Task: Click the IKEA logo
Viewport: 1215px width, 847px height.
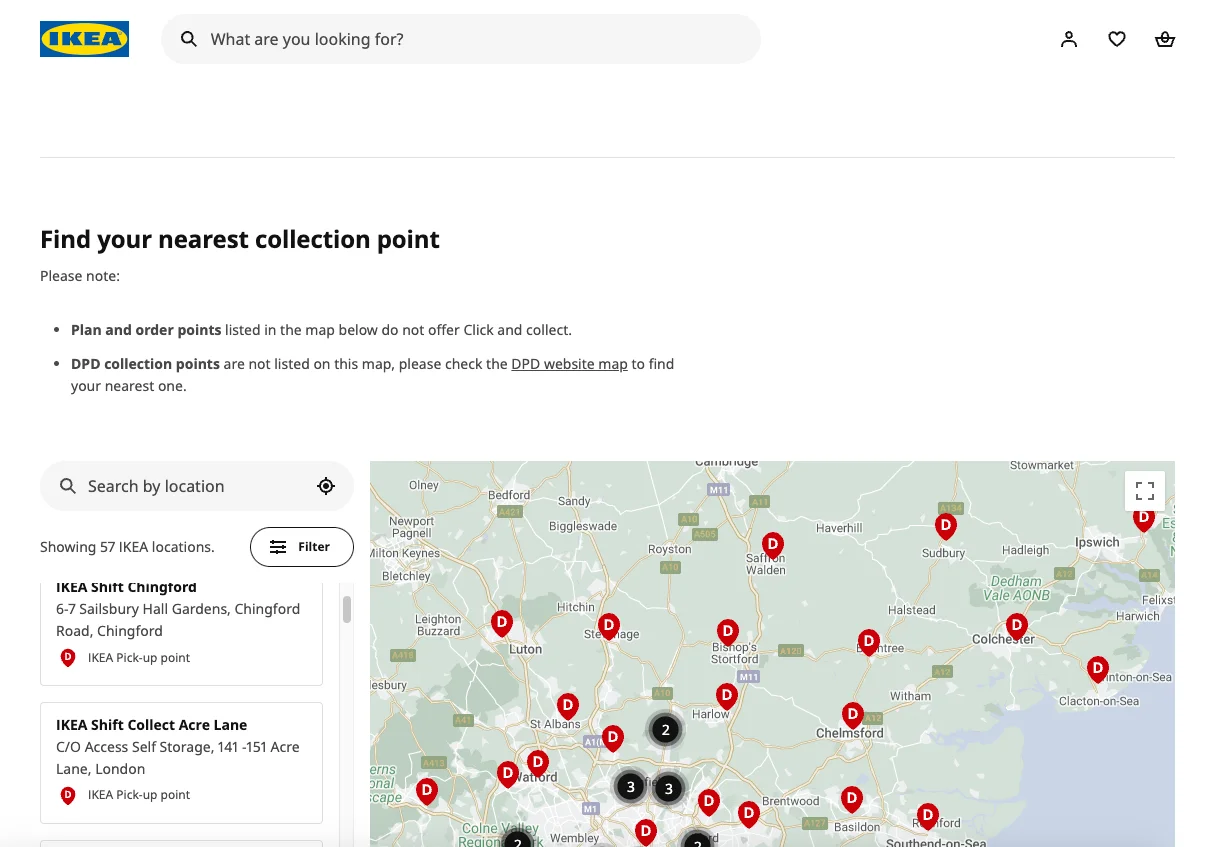Action: (x=84, y=39)
